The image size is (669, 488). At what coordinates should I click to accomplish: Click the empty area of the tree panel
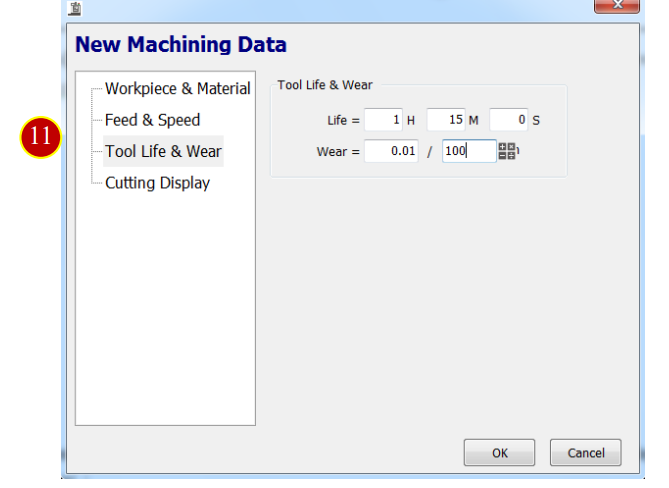tap(166, 309)
